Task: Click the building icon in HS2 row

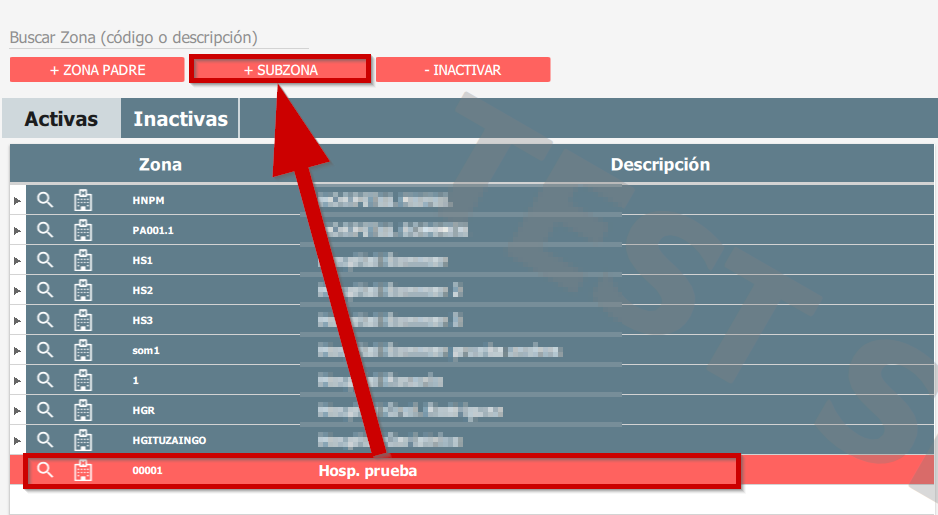Action: click(83, 290)
